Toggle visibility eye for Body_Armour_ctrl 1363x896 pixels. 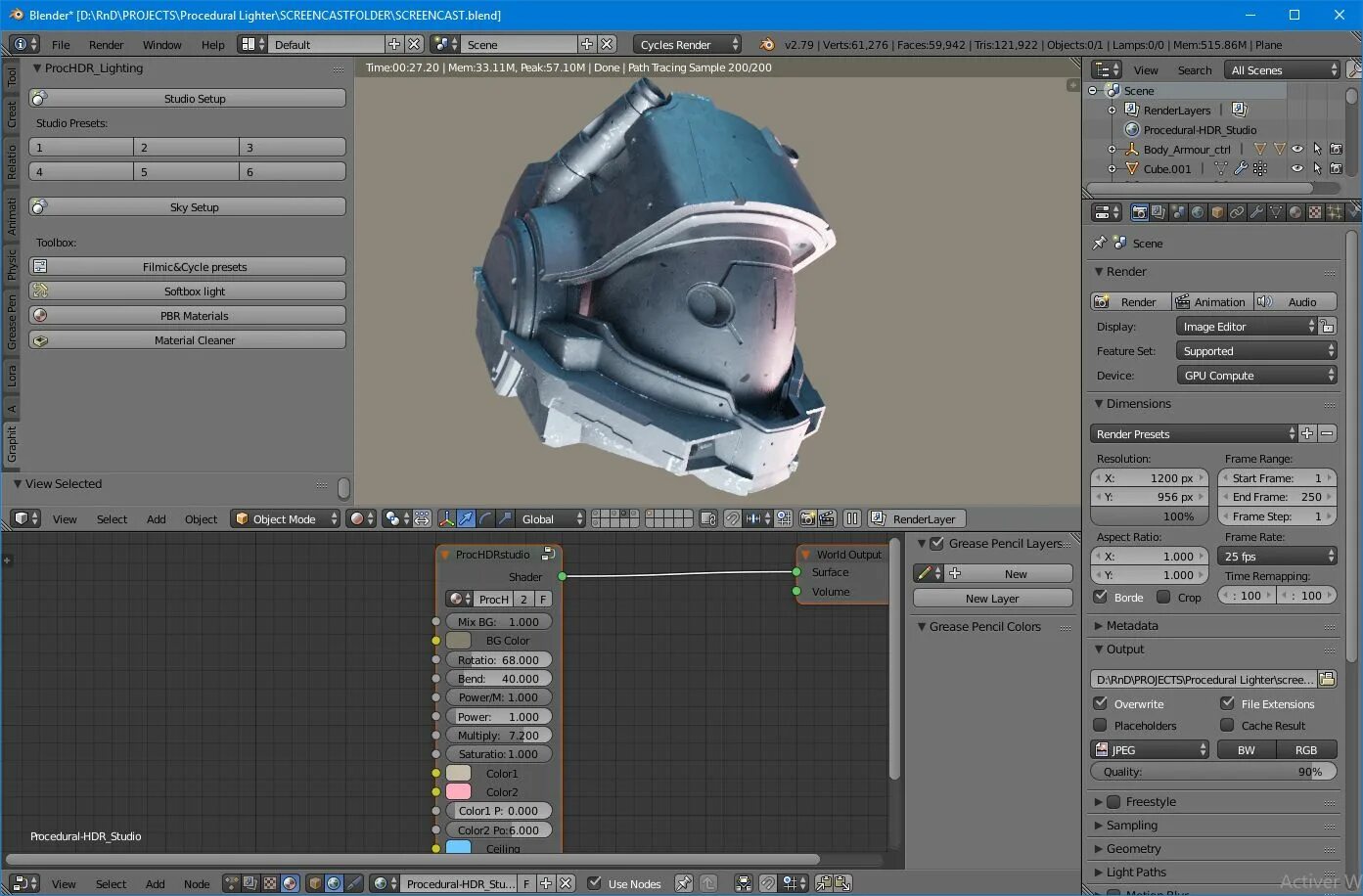tap(1296, 150)
